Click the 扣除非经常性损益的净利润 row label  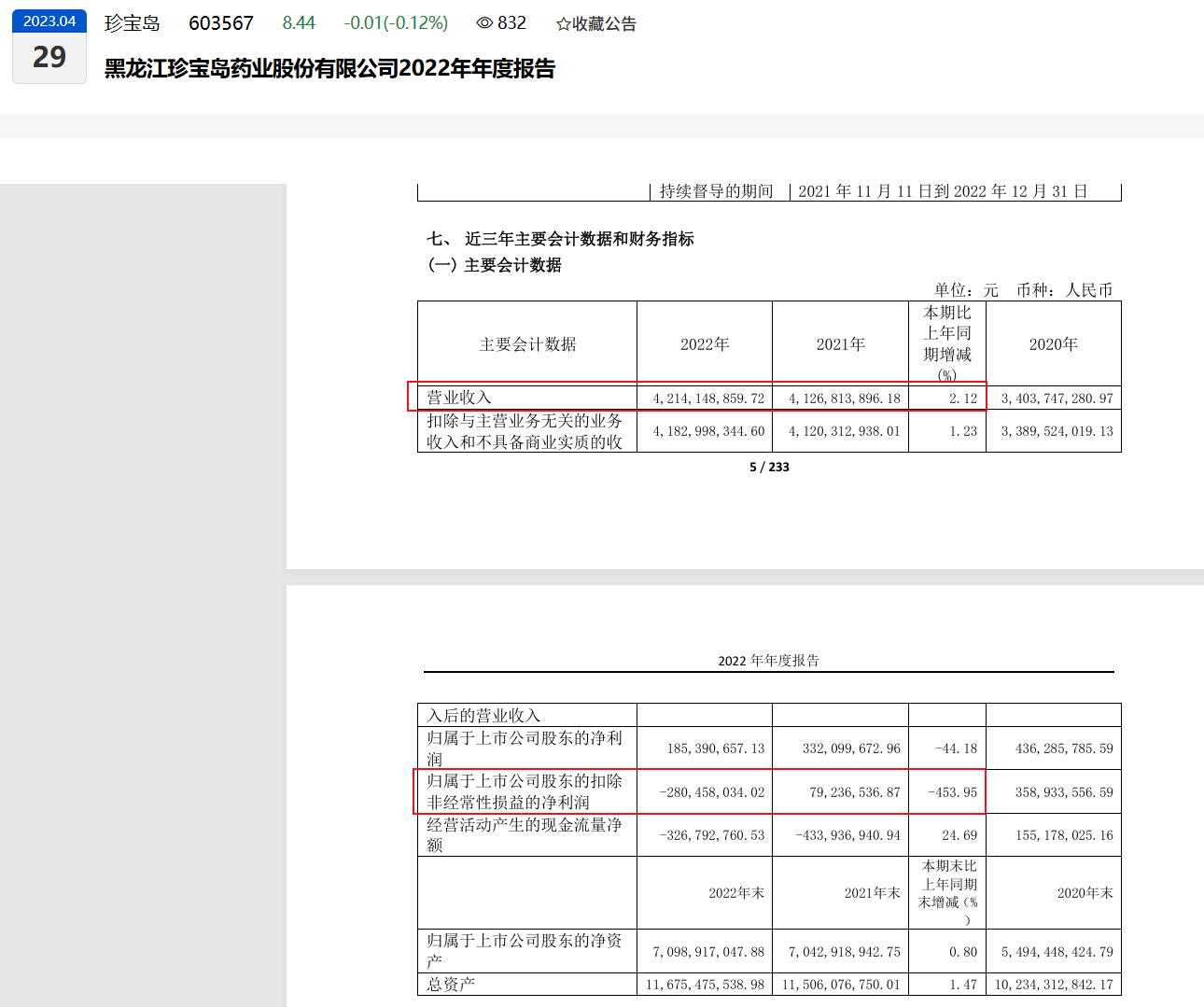pos(525,791)
